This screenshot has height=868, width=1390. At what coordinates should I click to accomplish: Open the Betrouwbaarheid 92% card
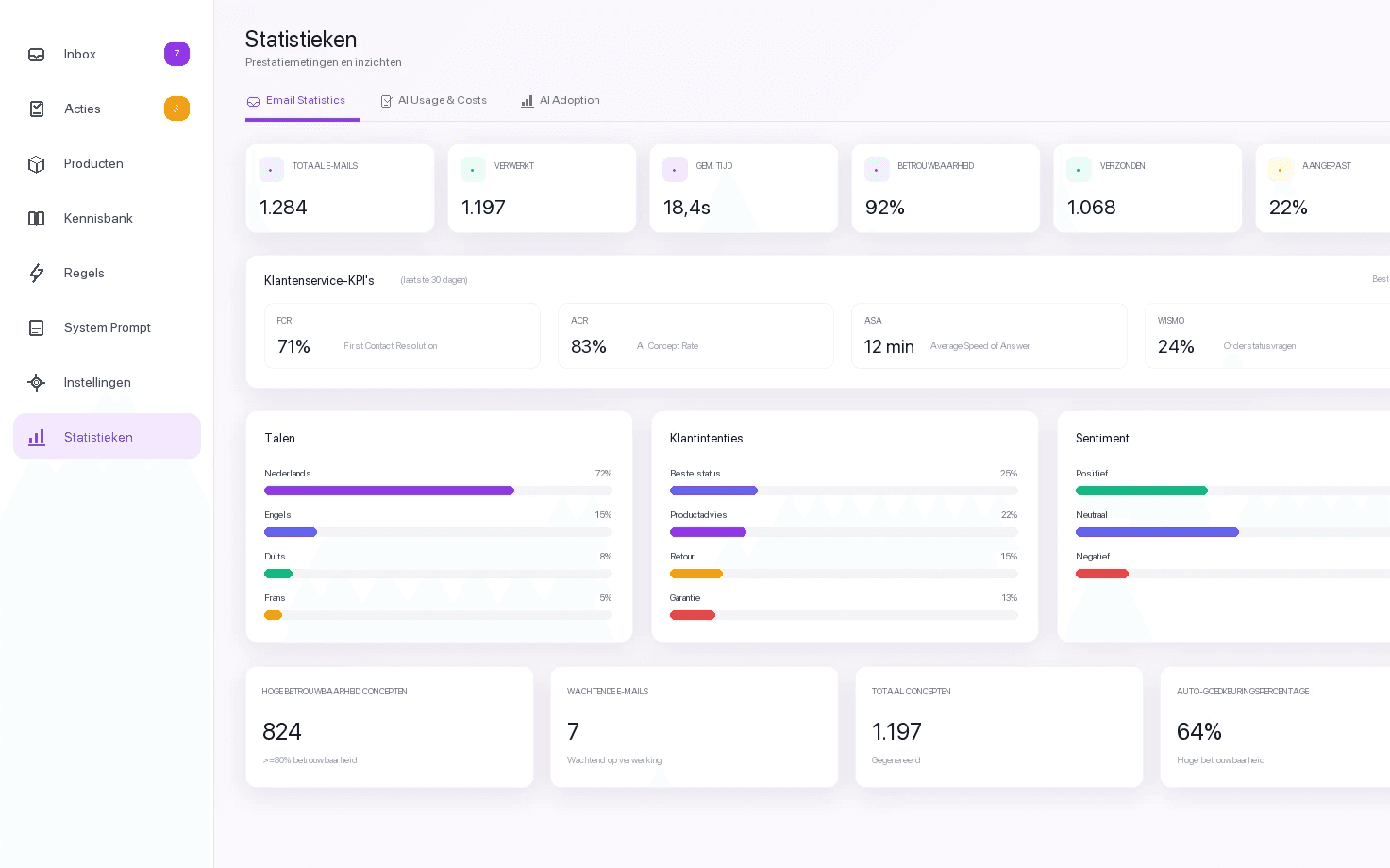pyautogui.click(x=946, y=189)
